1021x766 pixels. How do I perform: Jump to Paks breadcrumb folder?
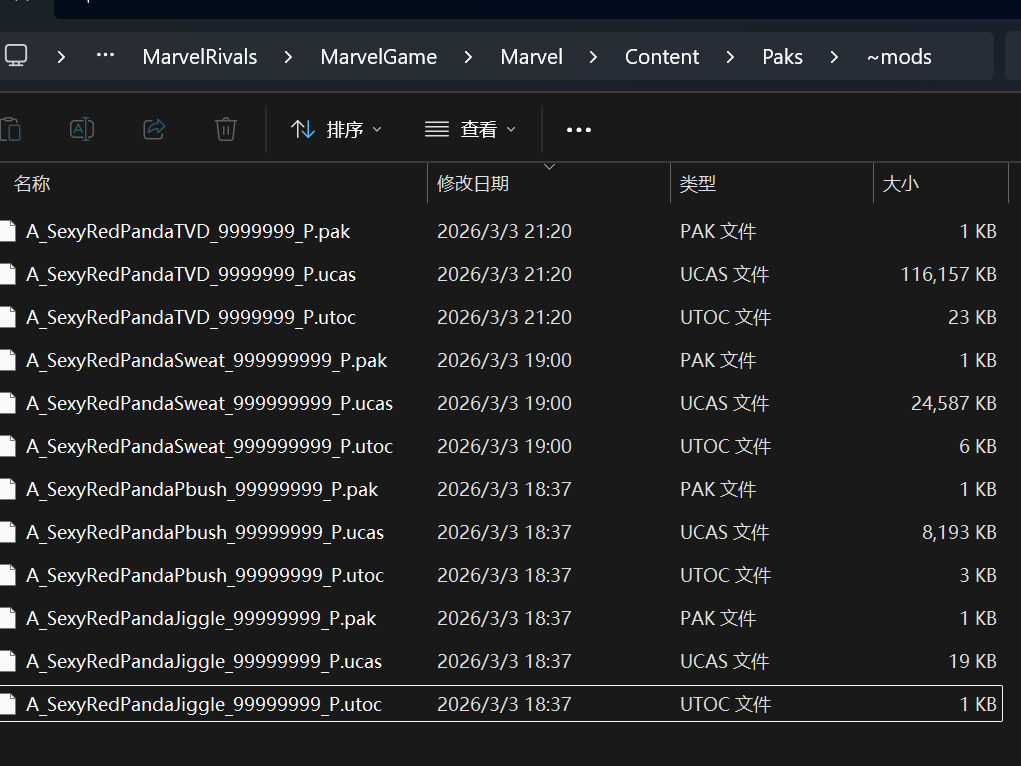782,57
